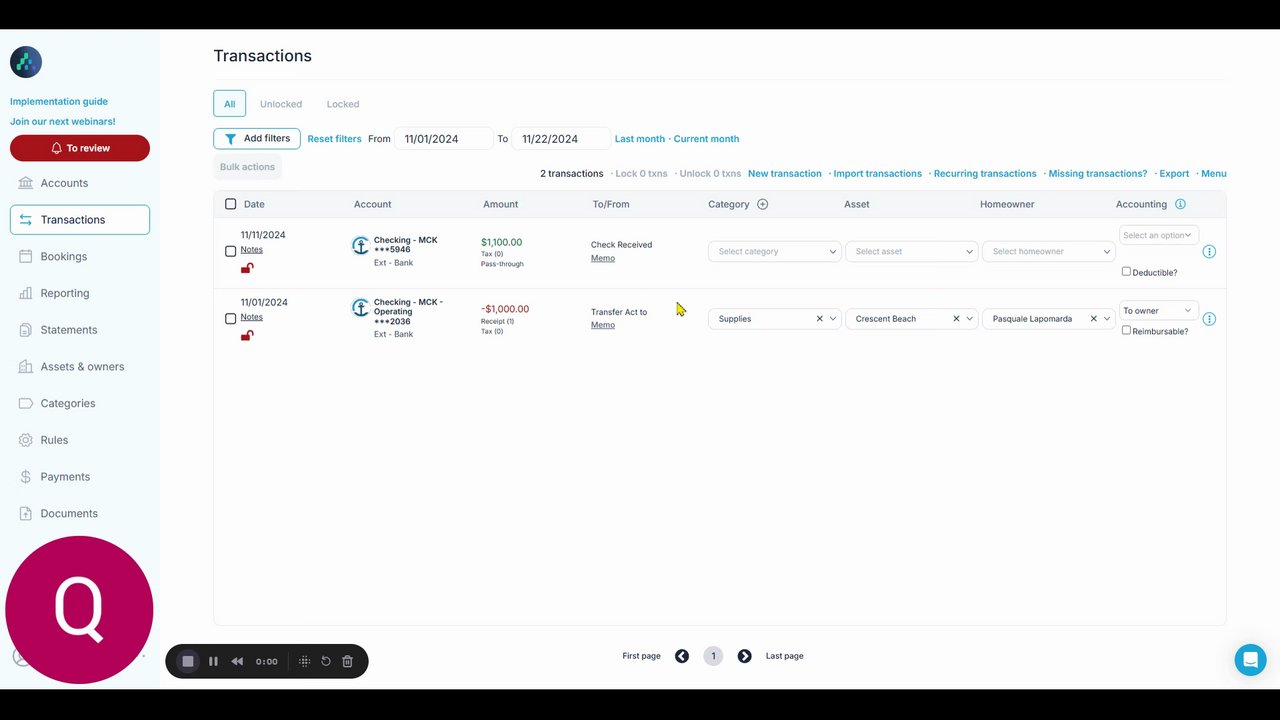The width and height of the screenshot is (1280, 720).
Task: Click the plus icon next to Category header
Action: pyautogui.click(x=763, y=204)
